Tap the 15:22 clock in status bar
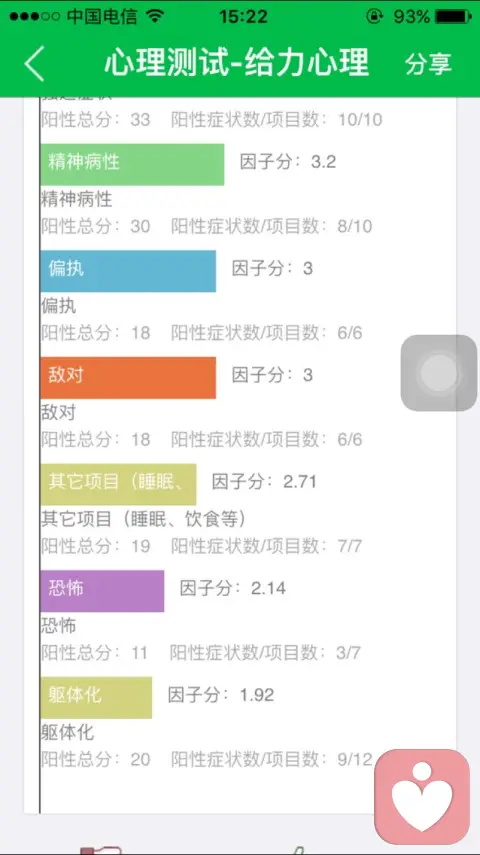Image resolution: width=480 pixels, height=855 pixels. [x=243, y=16]
